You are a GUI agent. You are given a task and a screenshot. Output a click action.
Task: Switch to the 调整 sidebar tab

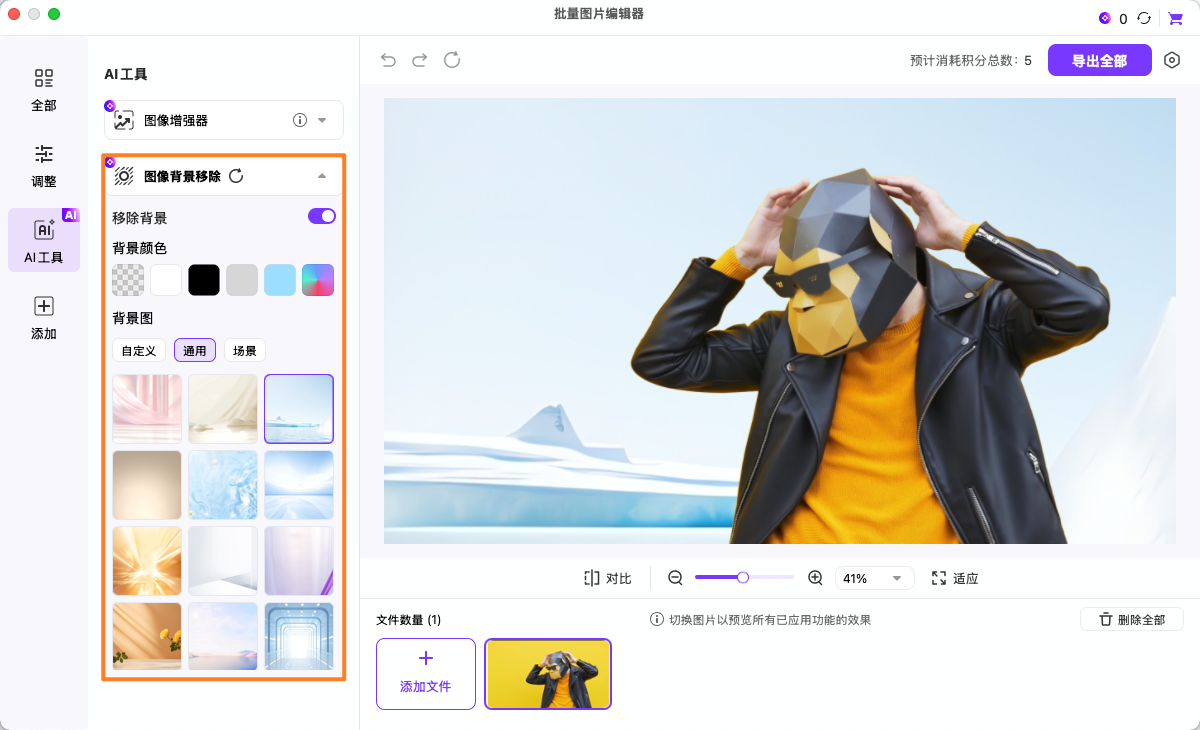(x=44, y=165)
